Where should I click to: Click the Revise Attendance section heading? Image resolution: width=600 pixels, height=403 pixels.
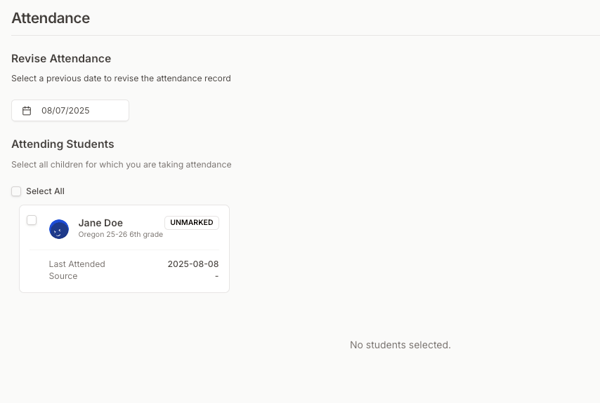(61, 59)
